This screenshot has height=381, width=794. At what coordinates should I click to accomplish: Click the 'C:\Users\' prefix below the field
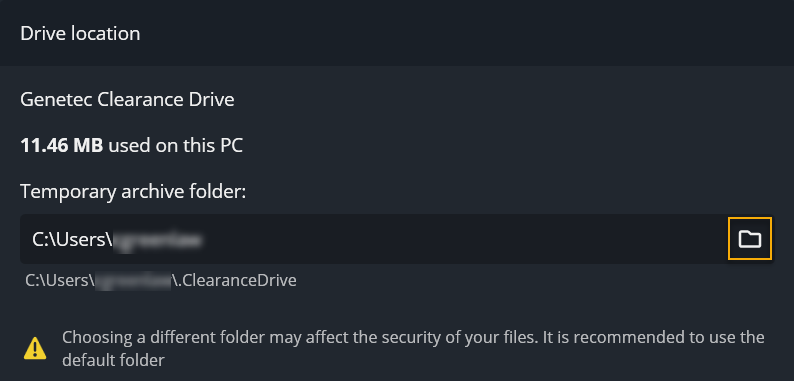tap(59, 280)
